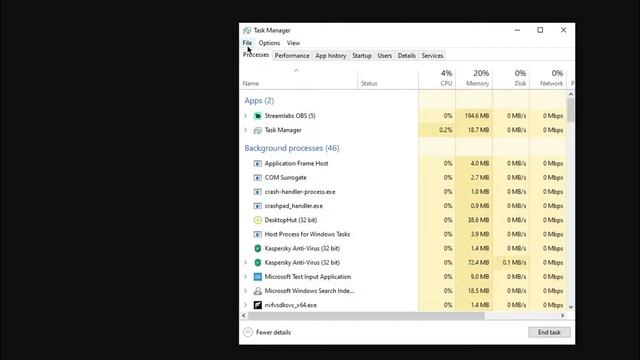Viewport: 640px width, 360px height.
Task: Expand the Microsoft Windows Search Indexer row
Action: pyautogui.click(x=245, y=291)
